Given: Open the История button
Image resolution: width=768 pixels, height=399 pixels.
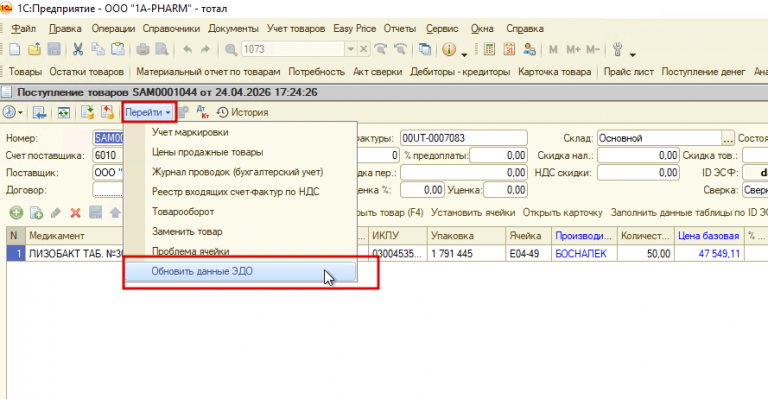Looking at the screenshot, I should (x=243, y=112).
